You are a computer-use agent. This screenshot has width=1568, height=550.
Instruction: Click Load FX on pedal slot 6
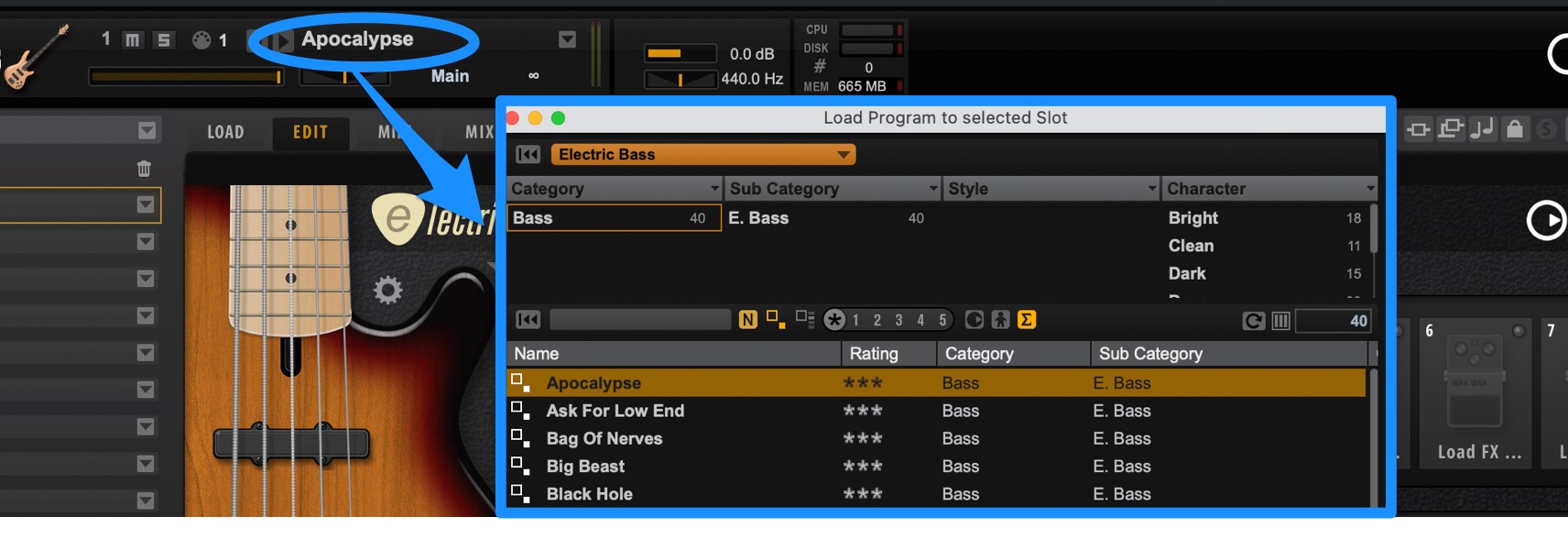1480,452
